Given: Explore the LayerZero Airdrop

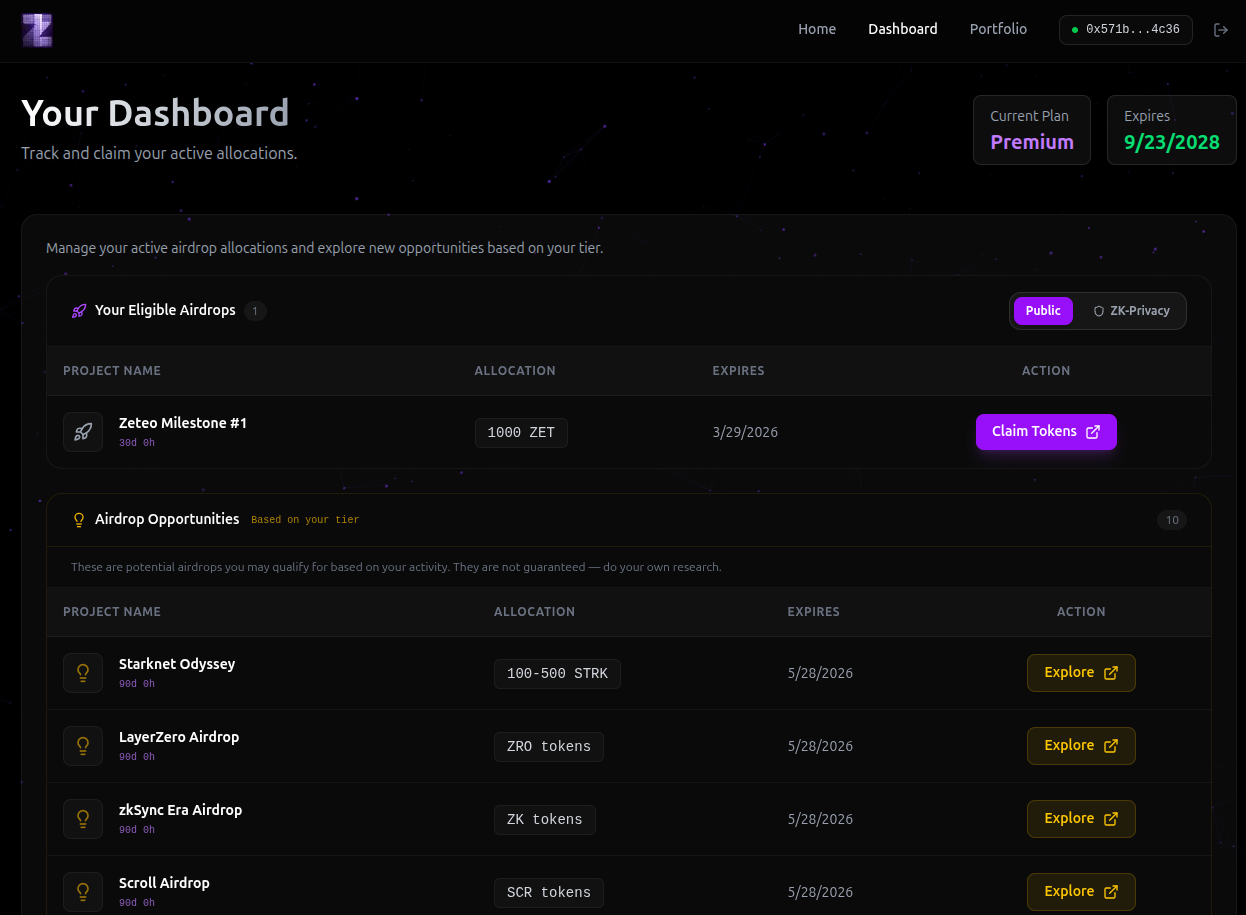Looking at the screenshot, I should pyautogui.click(x=1081, y=746).
